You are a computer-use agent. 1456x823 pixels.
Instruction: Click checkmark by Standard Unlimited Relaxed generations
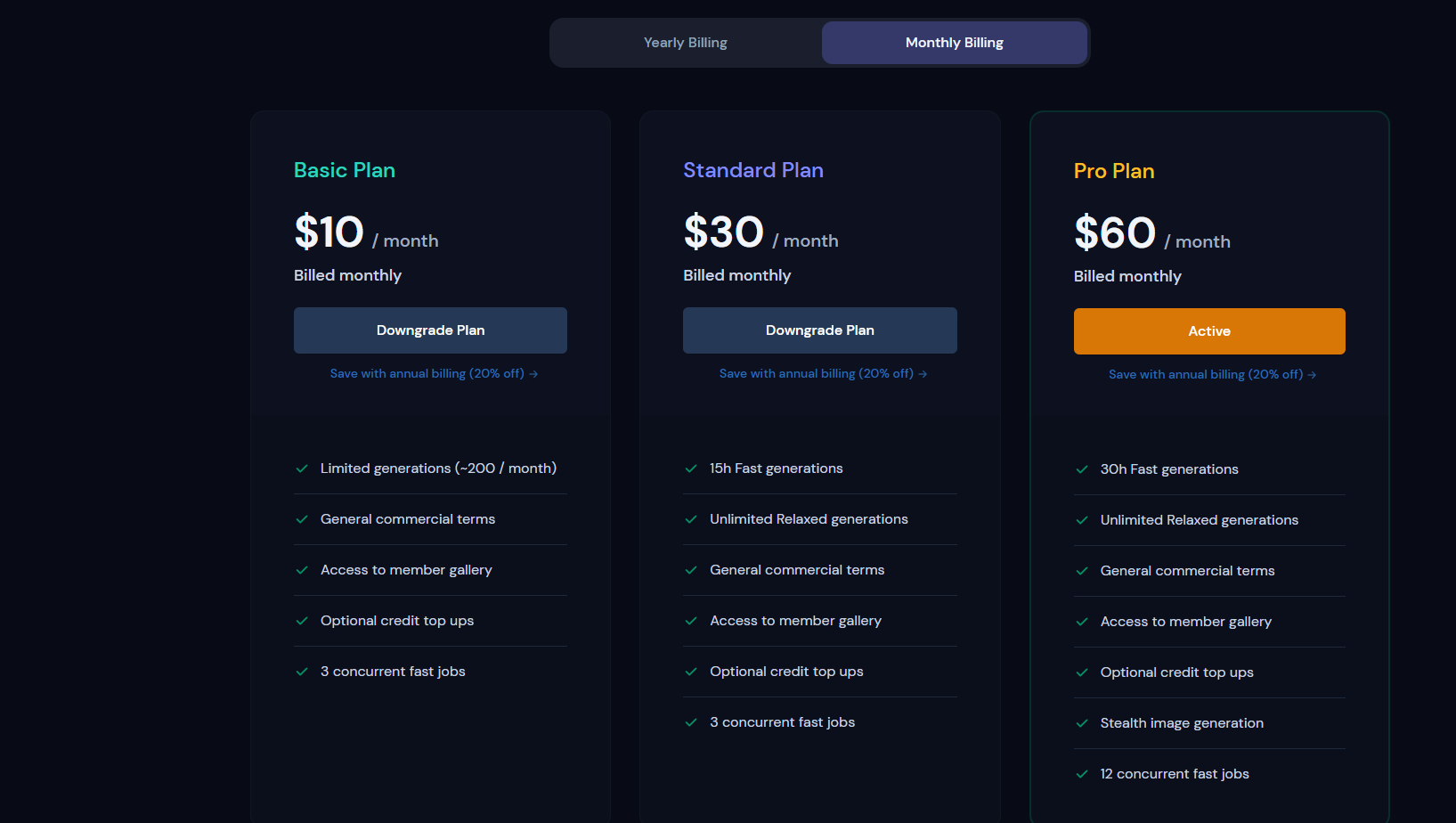click(x=691, y=519)
